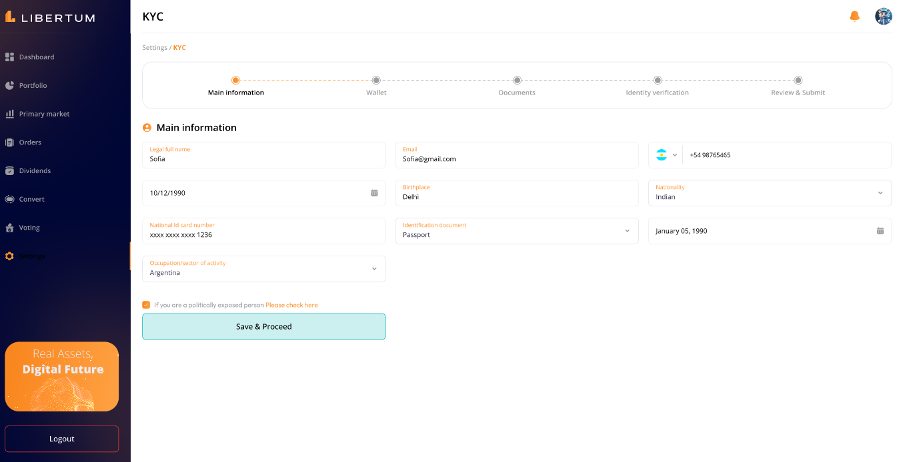Click the Primary market chart icon

(10, 114)
